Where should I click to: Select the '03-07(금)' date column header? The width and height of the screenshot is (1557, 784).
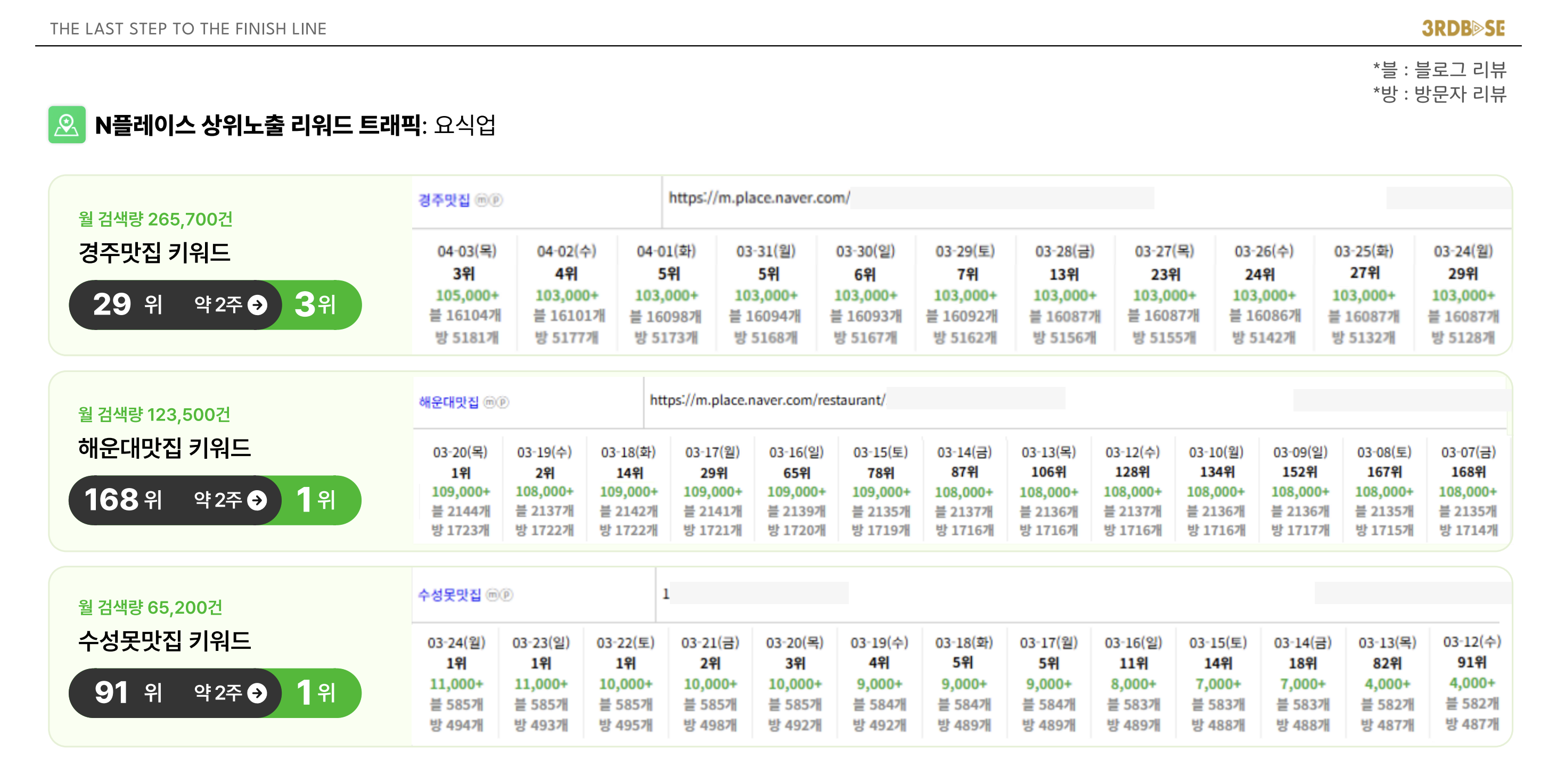(x=1469, y=452)
